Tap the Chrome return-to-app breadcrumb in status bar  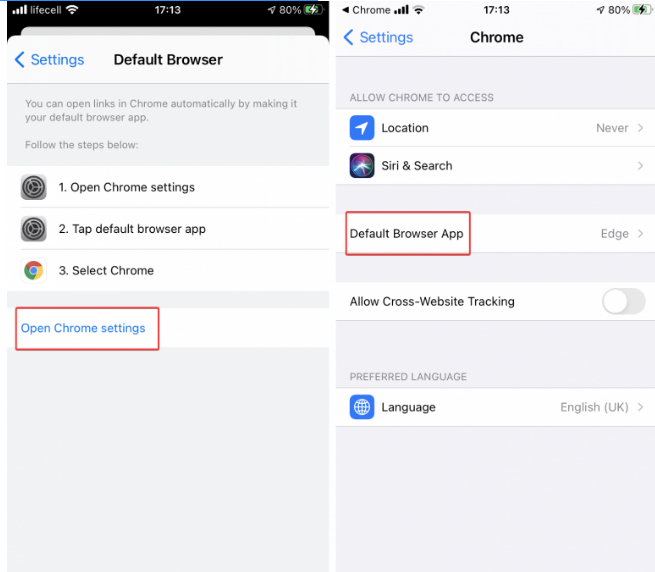coord(366,10)
